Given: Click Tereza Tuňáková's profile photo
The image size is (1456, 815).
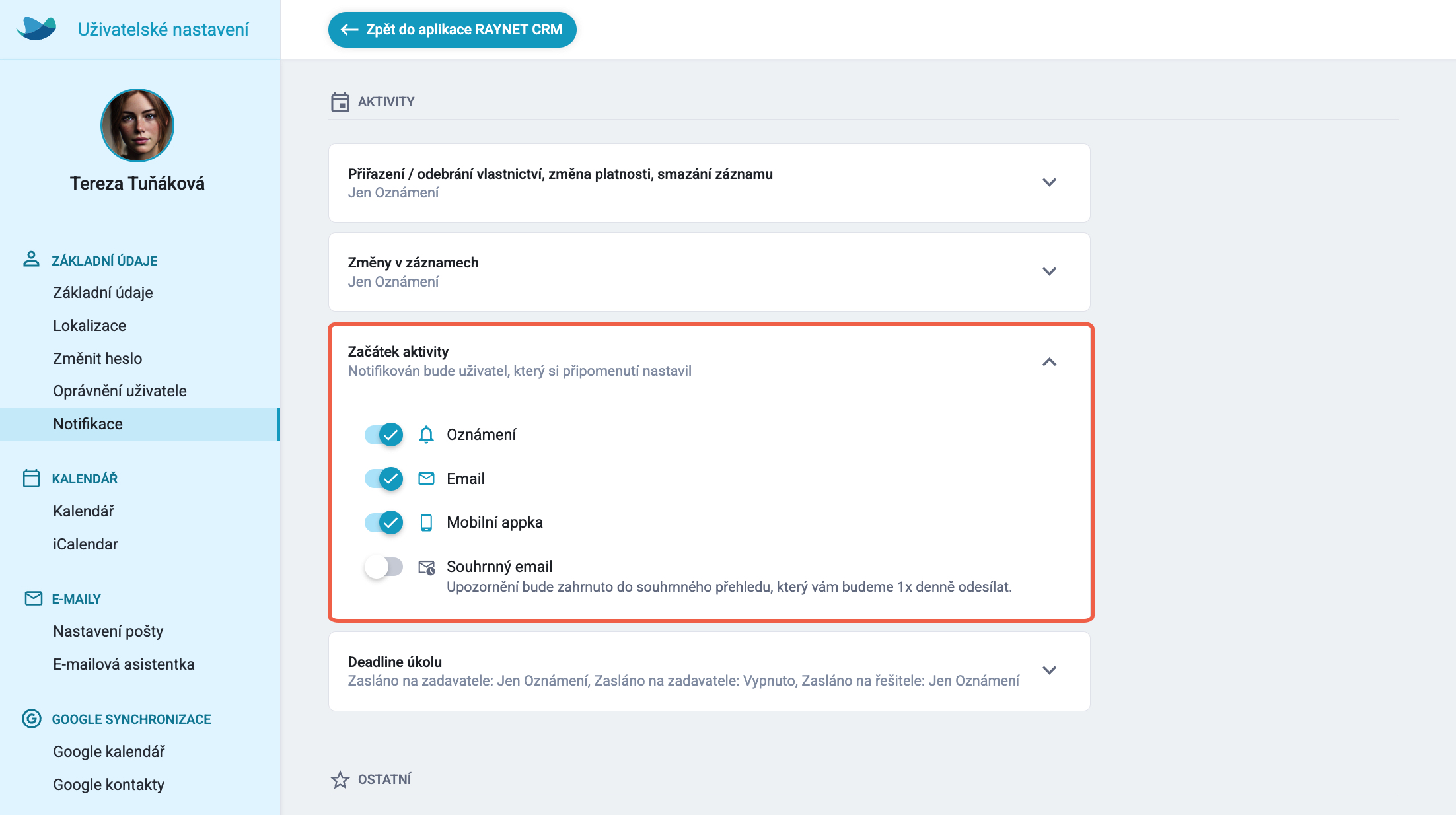Looking at the screenshot, I should 137,125.
